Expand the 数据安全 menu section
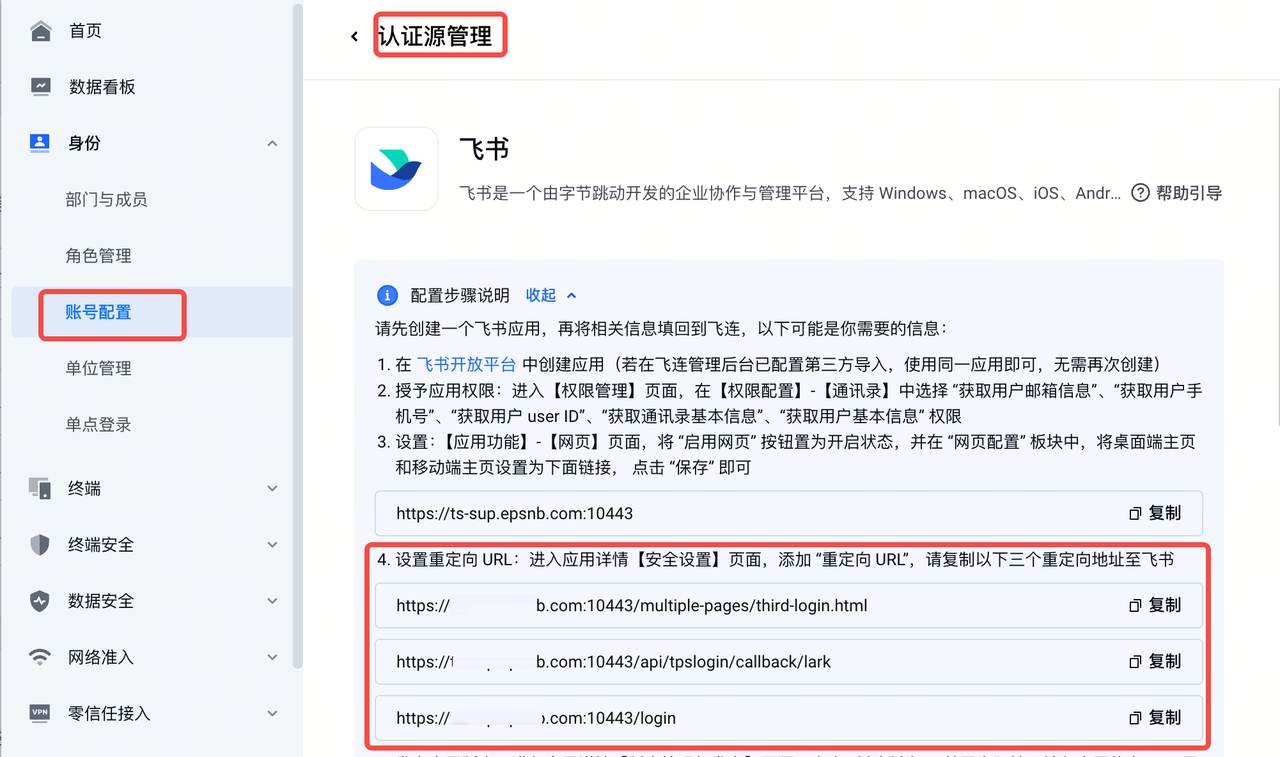The width and height of the screenshot is (1280, 757). (272, 601)
